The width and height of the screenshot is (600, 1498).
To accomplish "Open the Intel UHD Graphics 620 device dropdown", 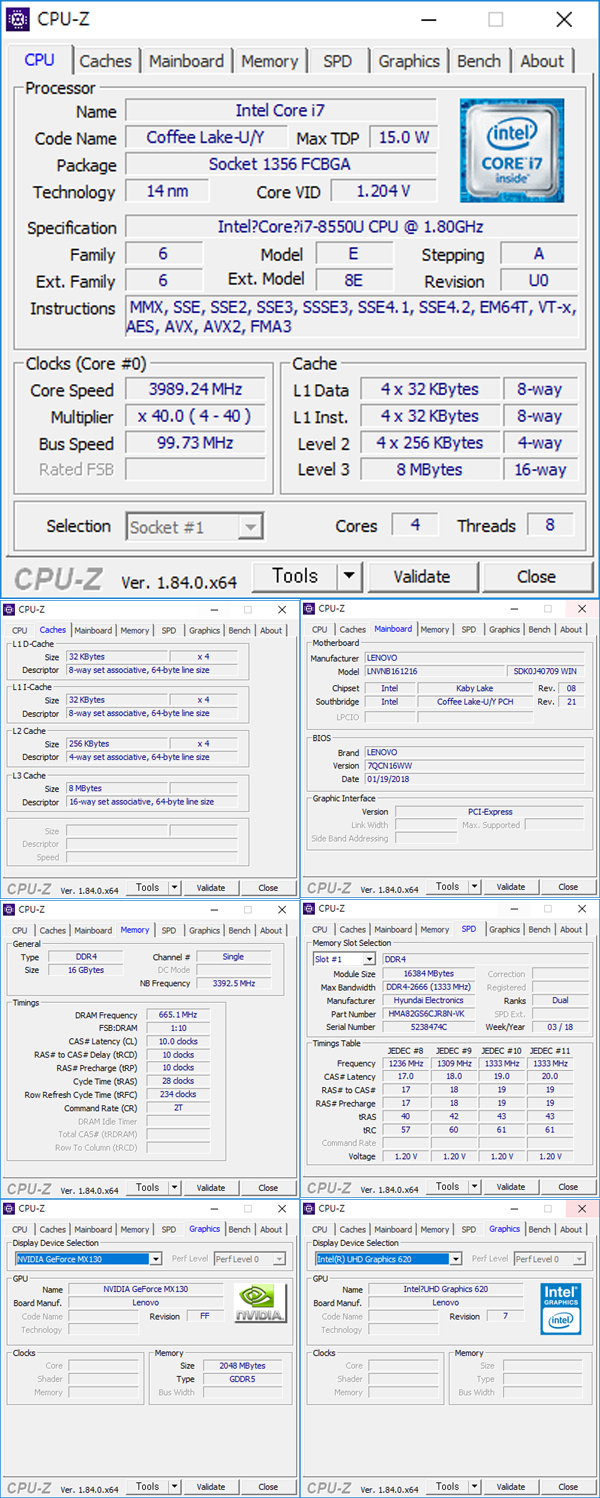I will [455, 1259].
